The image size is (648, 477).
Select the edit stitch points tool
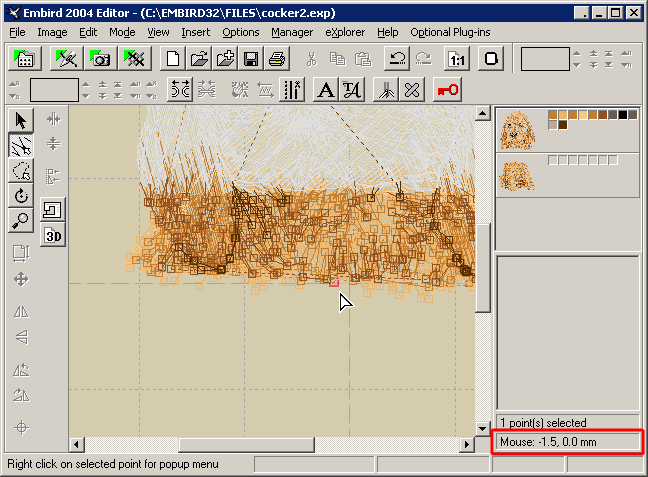[x=21, y=145]
